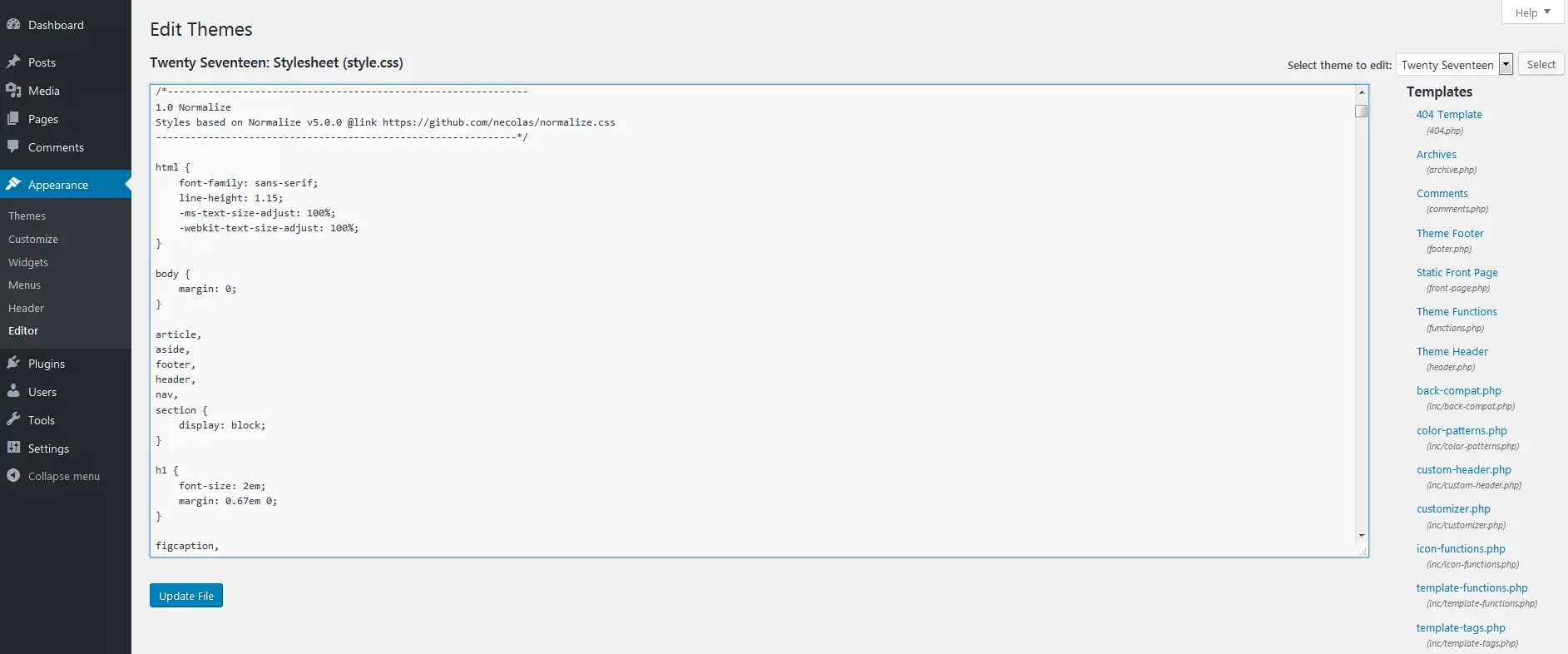The height and width of the screenshot is (654, 1568).
Task: Open the Archives template file
Action: pyautogui.click(x=1437, y=155)
